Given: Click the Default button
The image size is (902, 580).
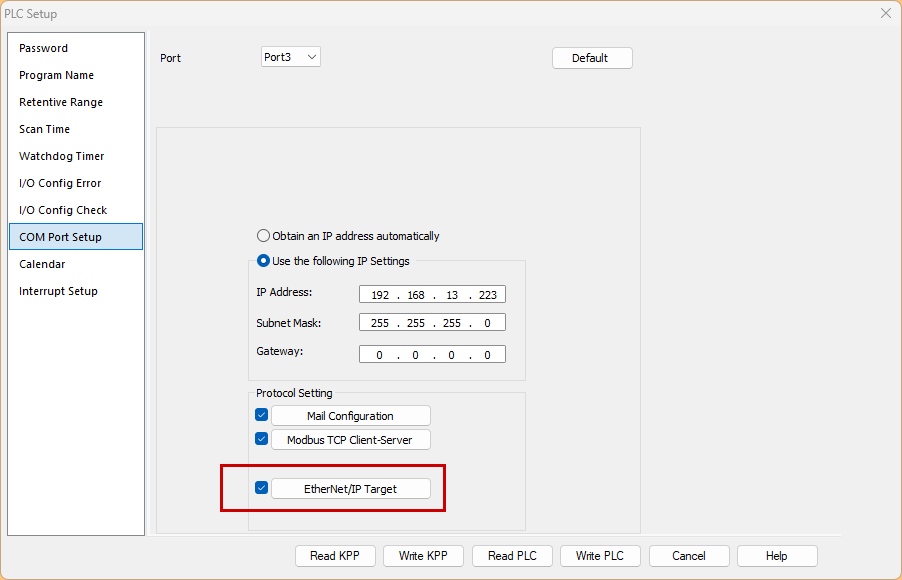Looking at the screenshot, I should 592,58.
